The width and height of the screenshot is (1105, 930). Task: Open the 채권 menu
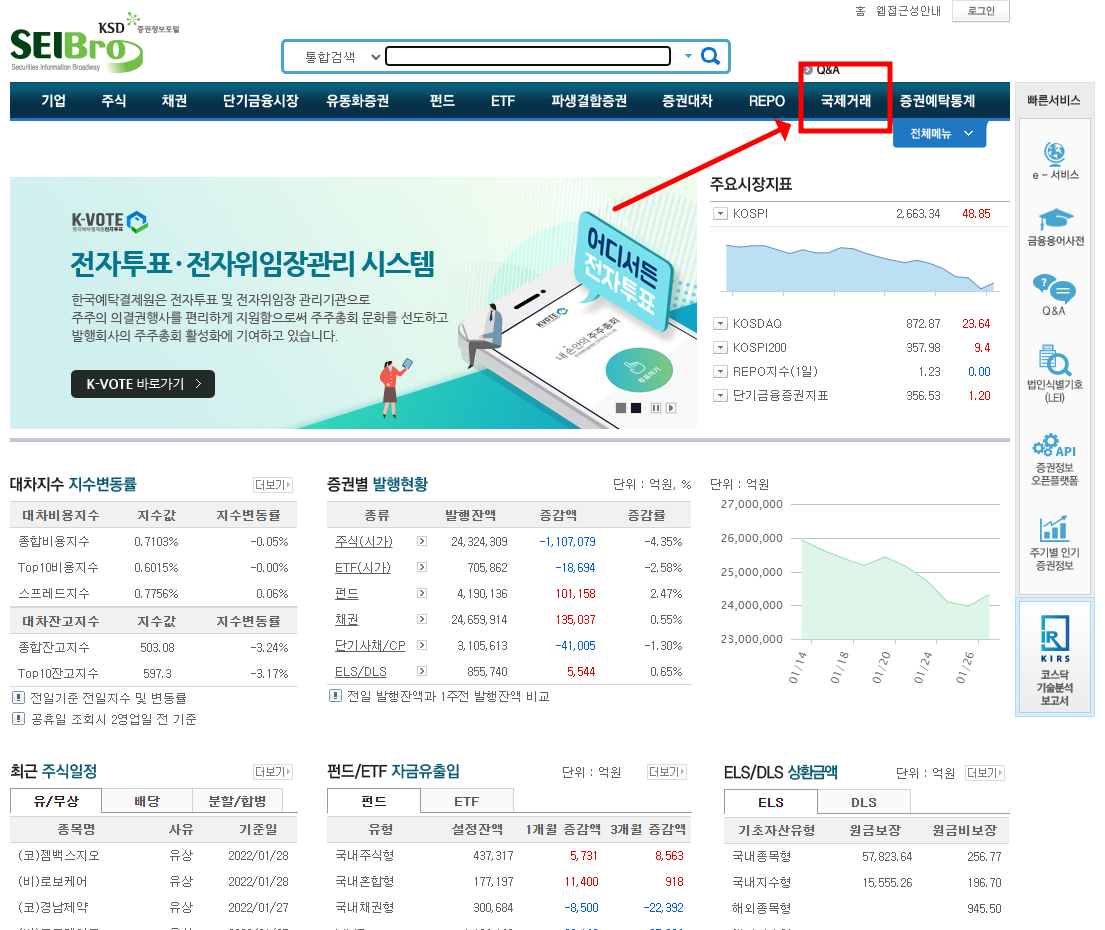pos(174,101)
